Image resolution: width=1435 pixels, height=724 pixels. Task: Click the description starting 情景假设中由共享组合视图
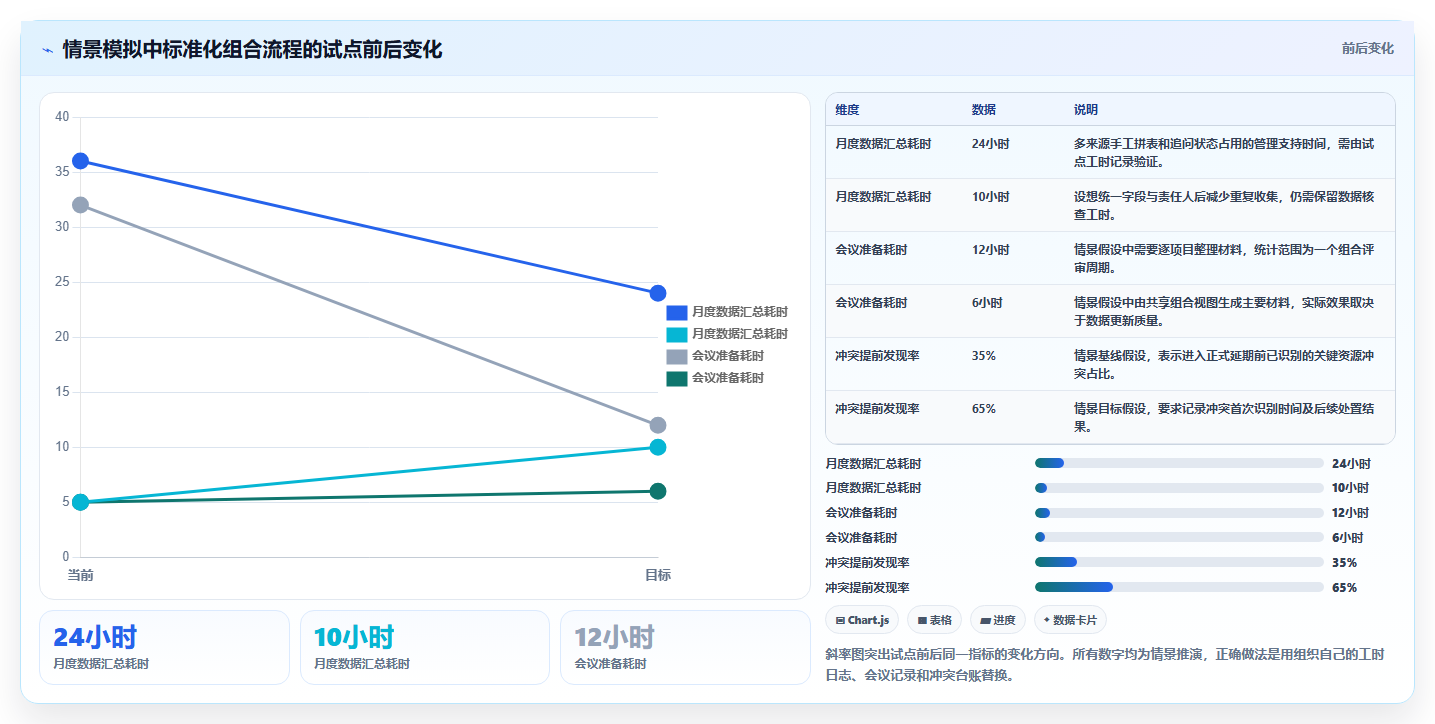coord(1224,312)
